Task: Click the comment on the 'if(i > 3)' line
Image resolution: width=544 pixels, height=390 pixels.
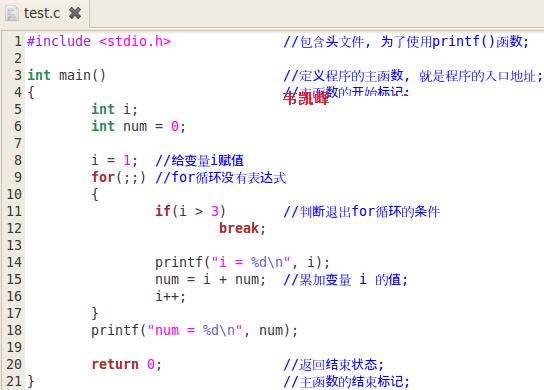Action: (362, 211)
